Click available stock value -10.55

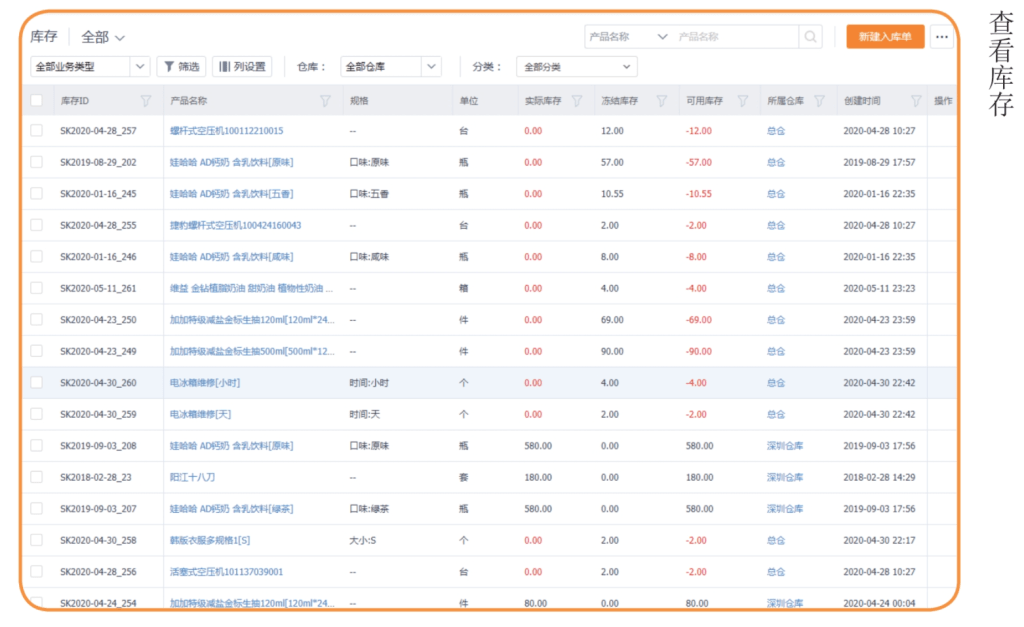coord(698,194)
